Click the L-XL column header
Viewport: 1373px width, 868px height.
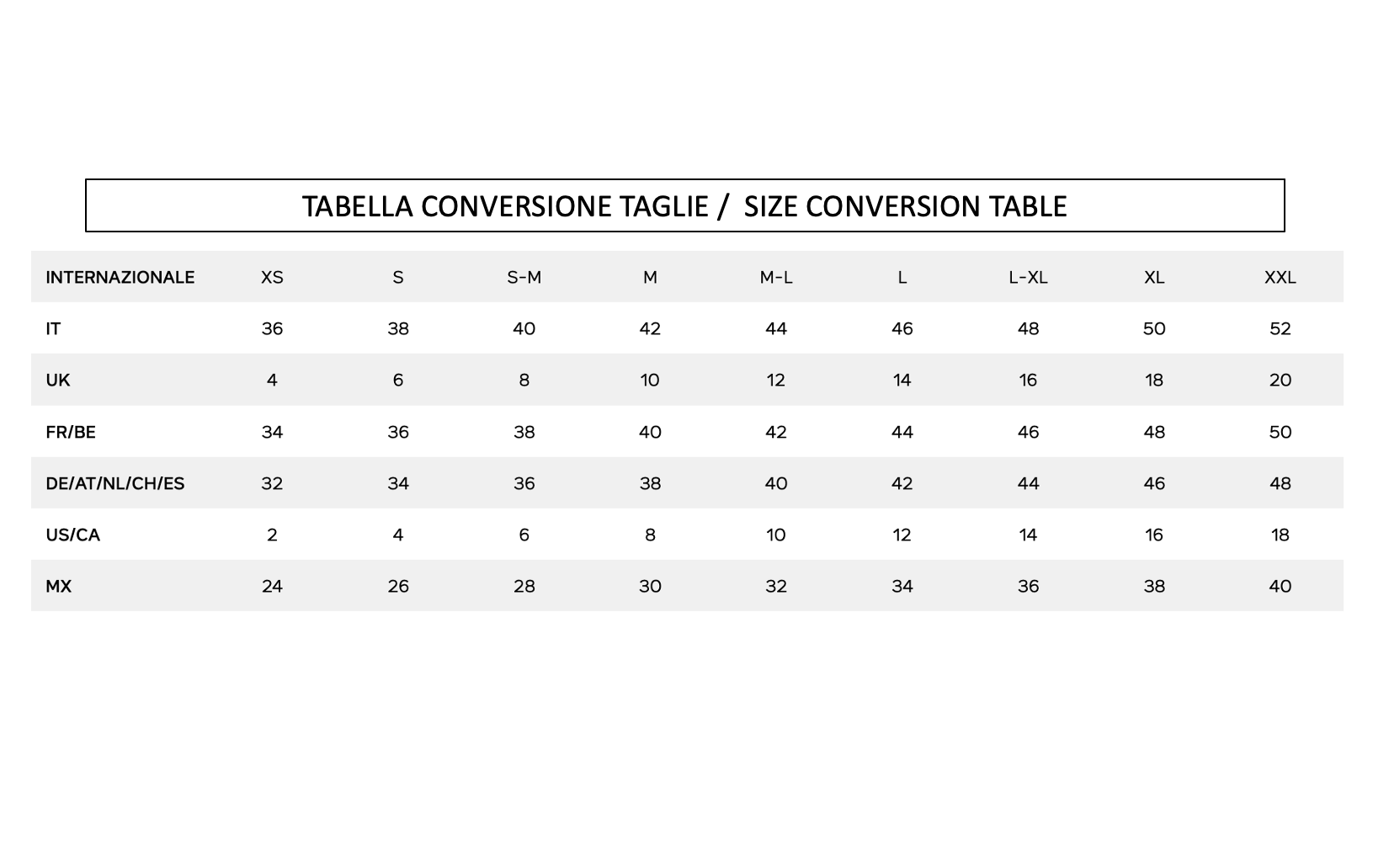coord(1028,278)
